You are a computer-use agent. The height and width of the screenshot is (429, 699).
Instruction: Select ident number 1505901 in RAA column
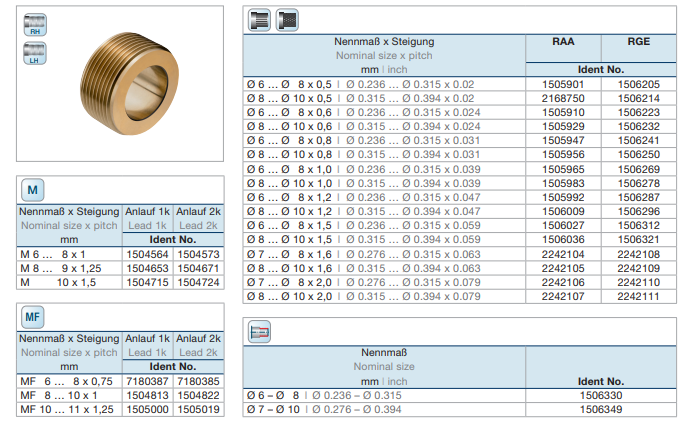click(x=563, y=84)
